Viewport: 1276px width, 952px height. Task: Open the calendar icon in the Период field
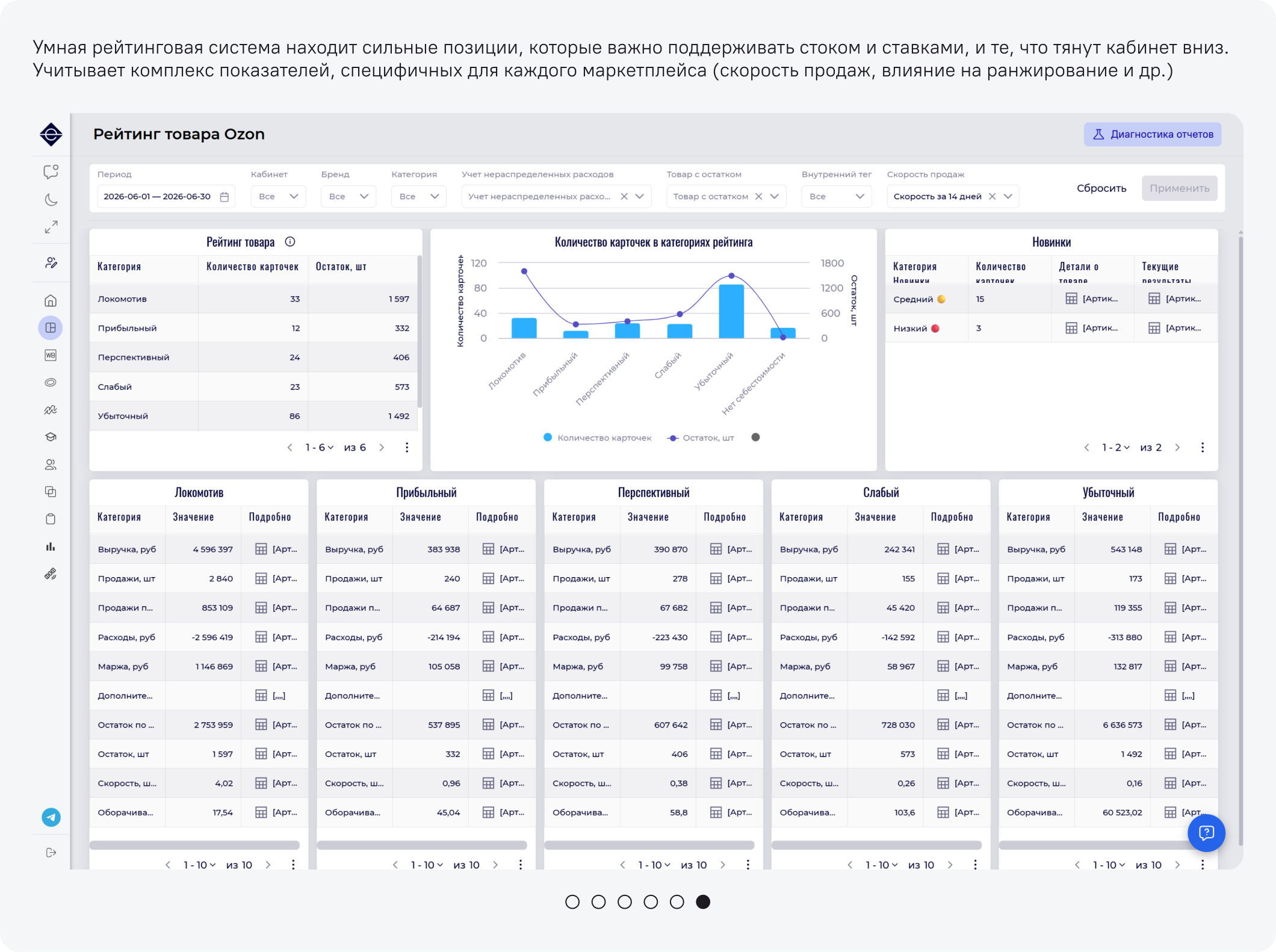pyautogui.click(x=225, y=197)
